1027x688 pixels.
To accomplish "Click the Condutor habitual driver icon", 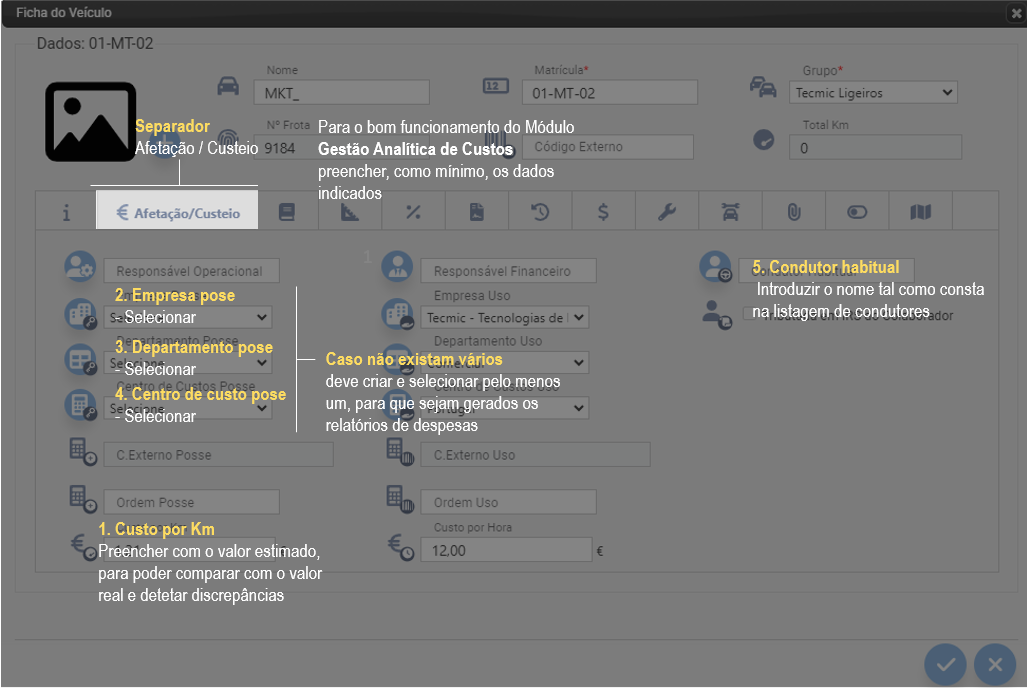I will click(x=716, y=267).
